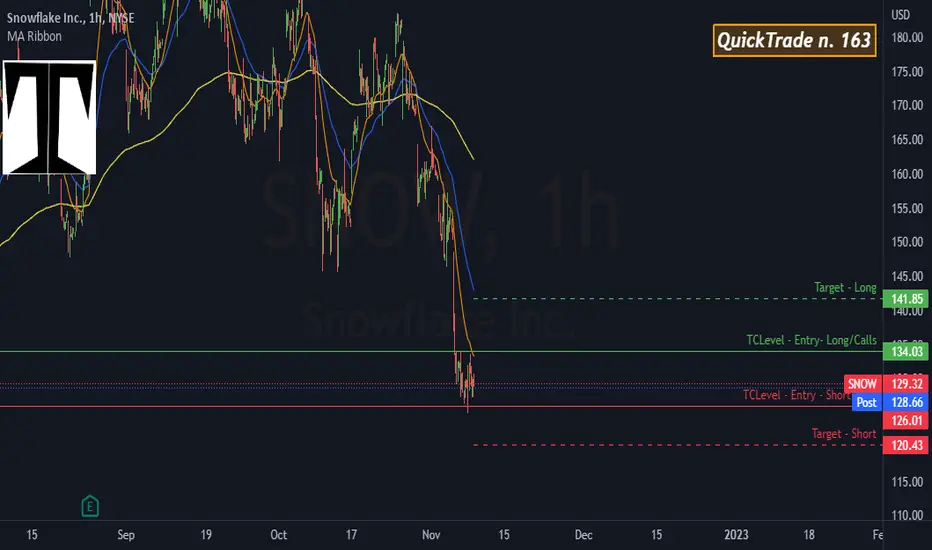Screen dimensions: 932x550
Task: Click the USD currency label
Action: coord(900,15)
